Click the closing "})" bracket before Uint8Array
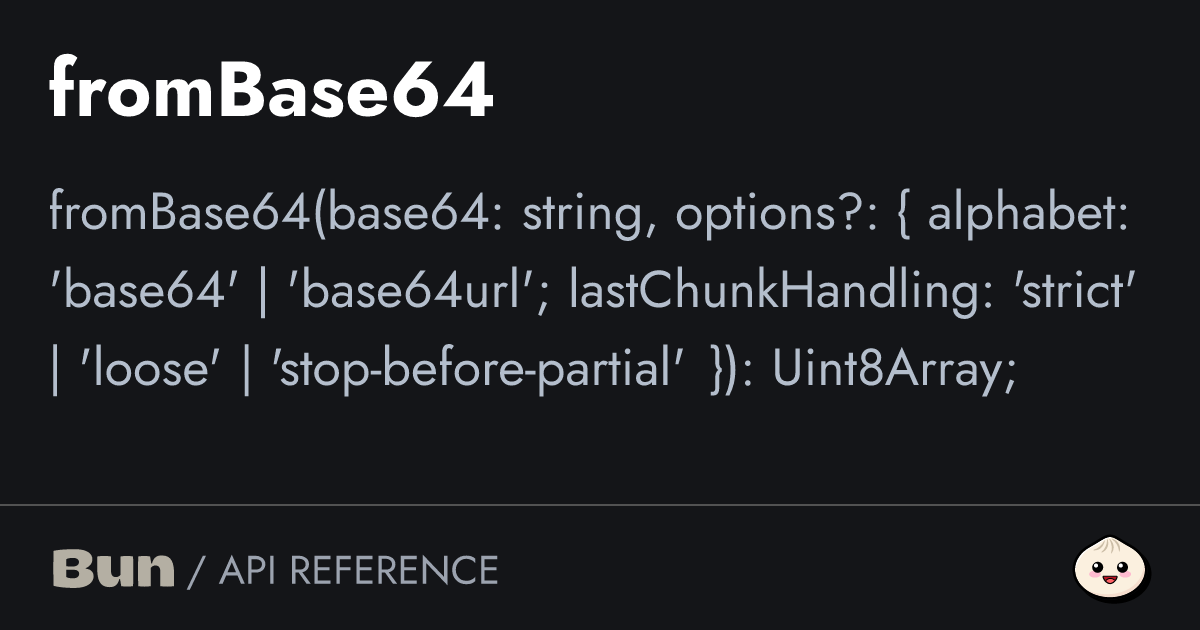This screenshot has height=630, width=1200. pos(725,371)
